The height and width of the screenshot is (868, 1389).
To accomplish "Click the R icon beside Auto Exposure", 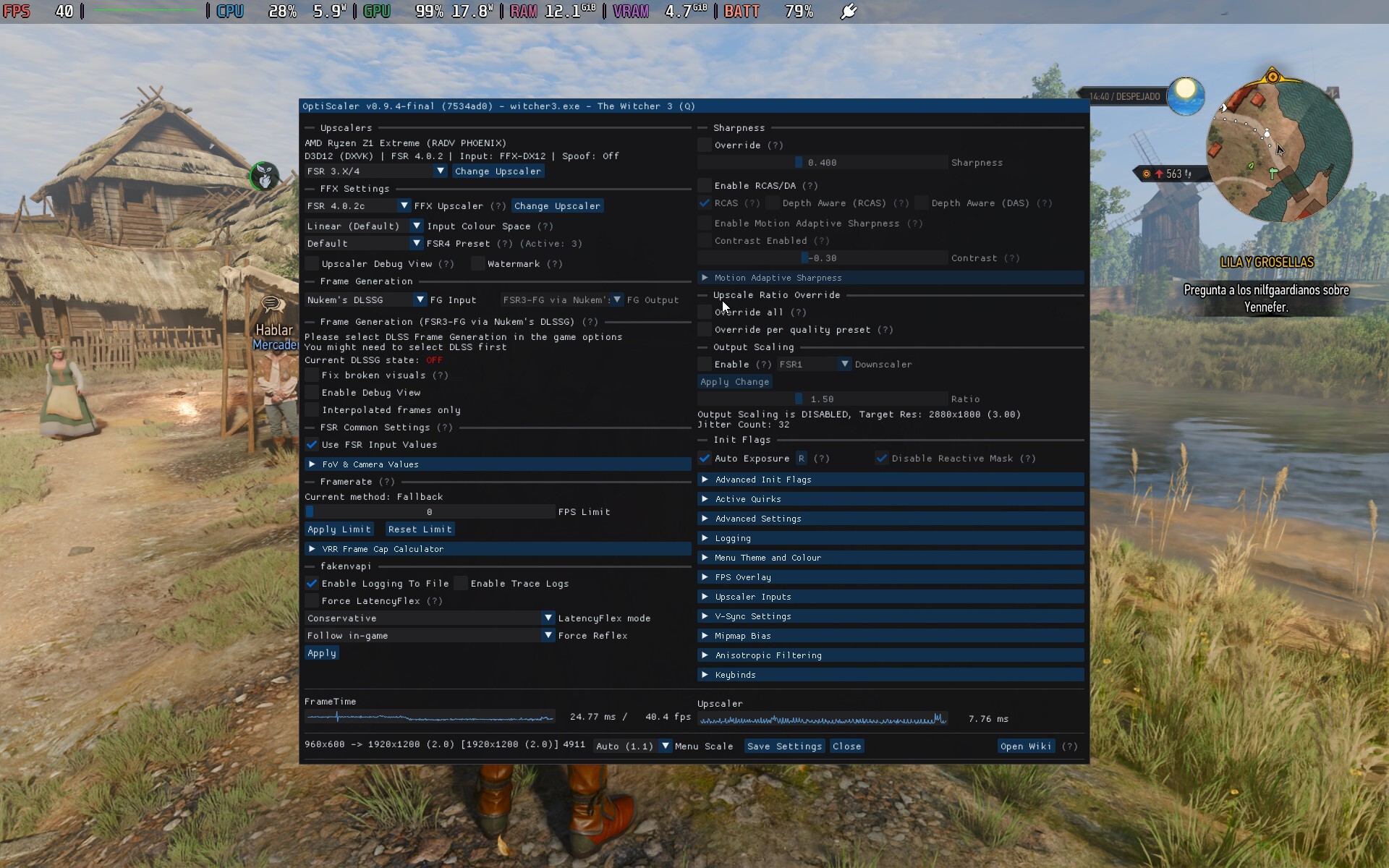I will click(x=802, y=459).
